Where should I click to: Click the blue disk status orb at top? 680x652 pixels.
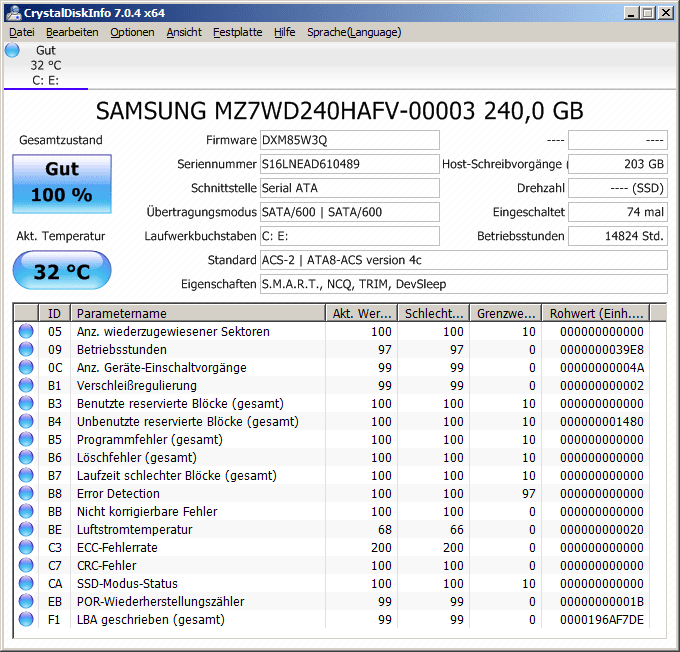[x=12, y=50]
